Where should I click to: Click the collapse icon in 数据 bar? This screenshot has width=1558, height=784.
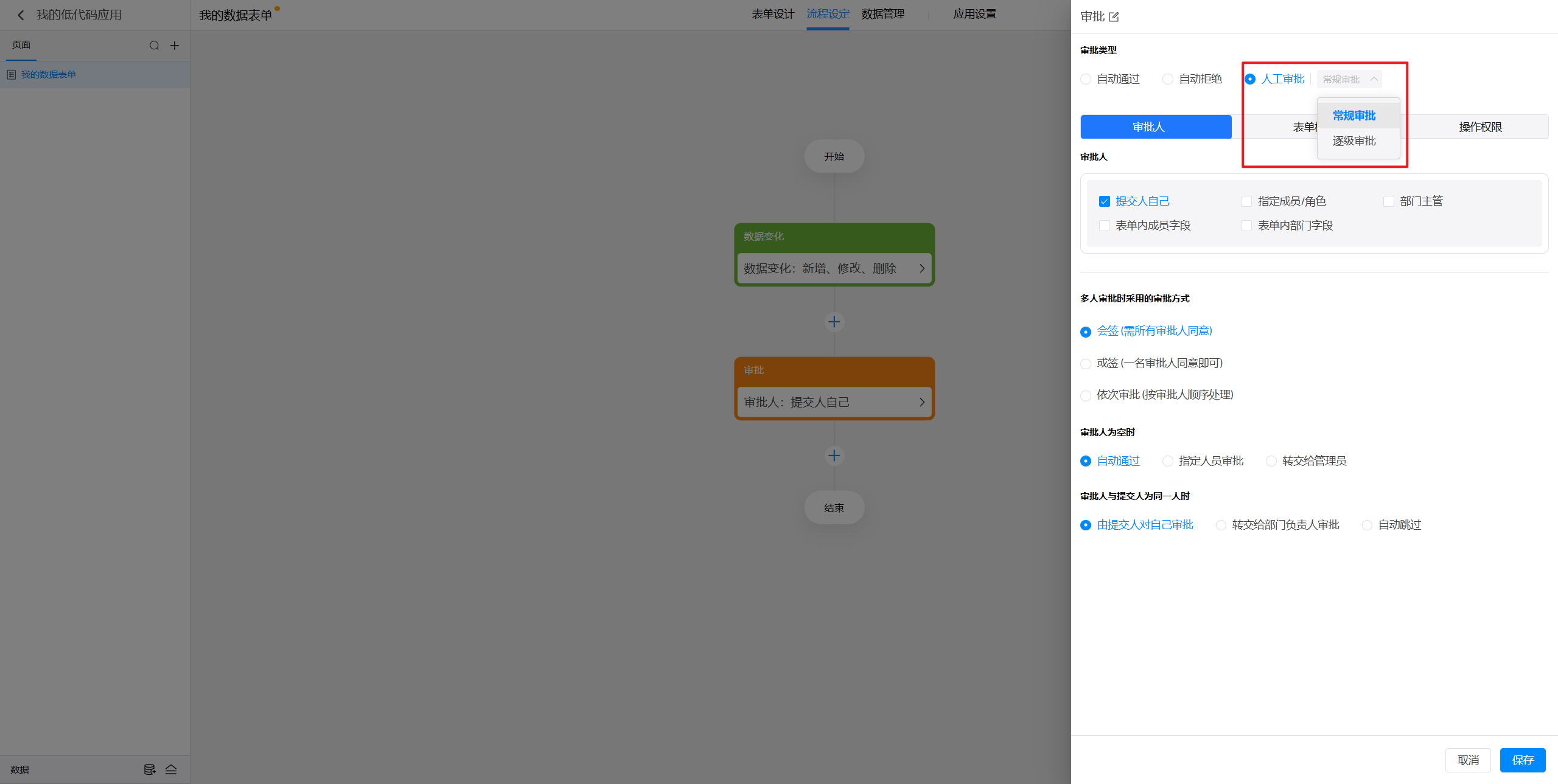point(171,769)
